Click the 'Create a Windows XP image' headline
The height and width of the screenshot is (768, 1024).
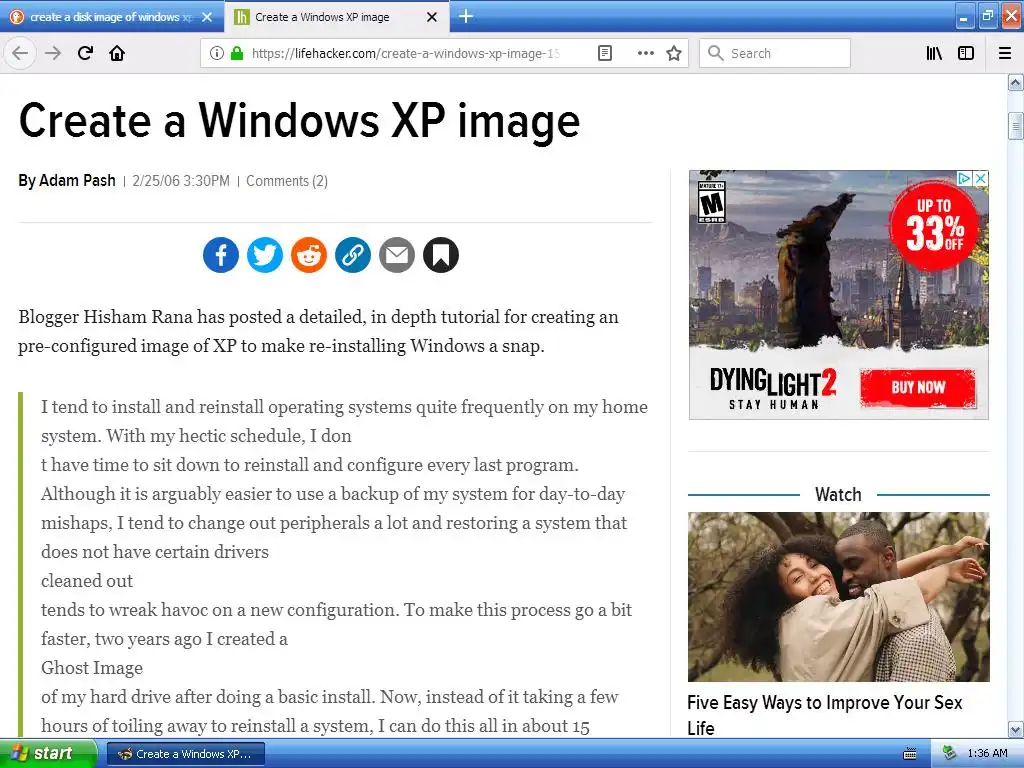299,121
